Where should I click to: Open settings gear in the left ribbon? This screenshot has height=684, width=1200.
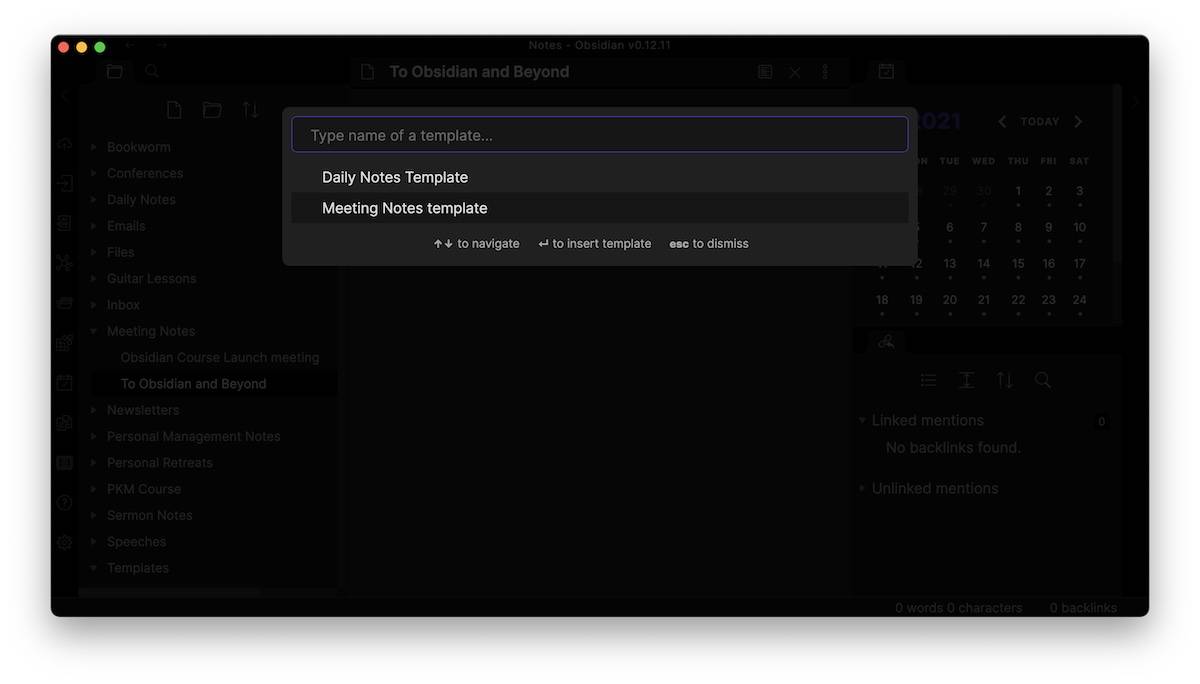(x=64, y=542)
